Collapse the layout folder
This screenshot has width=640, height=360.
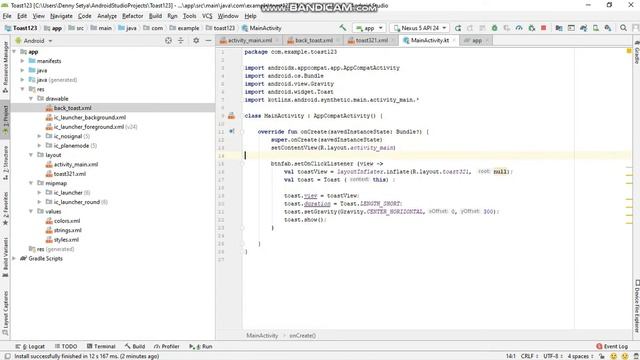(31, 155)
